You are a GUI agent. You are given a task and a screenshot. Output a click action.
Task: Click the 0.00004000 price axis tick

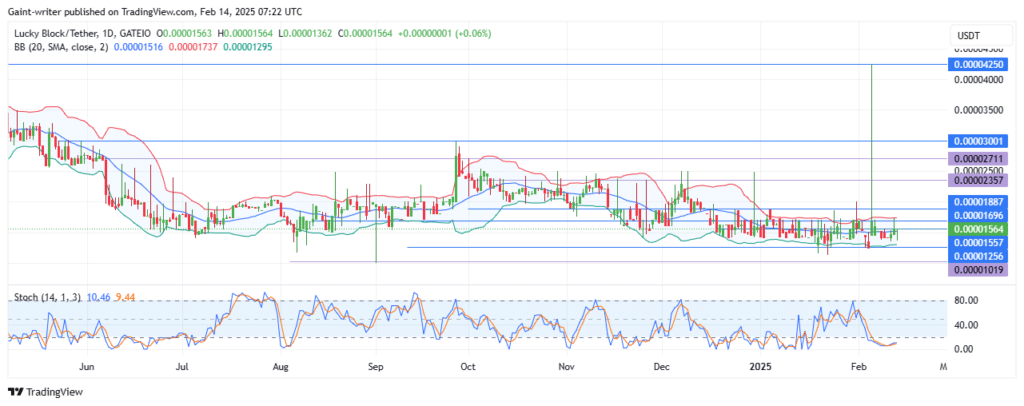pyautogui.click(x=978, y=80)
